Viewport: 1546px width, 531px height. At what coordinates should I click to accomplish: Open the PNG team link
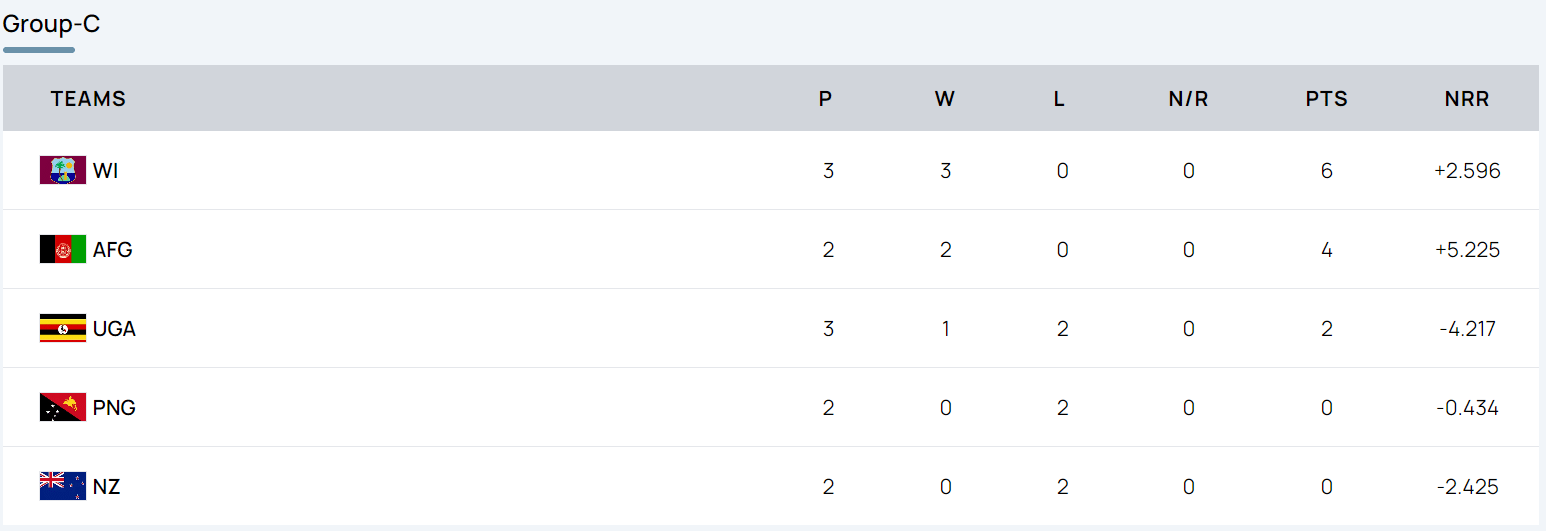(x=114, y=408)
